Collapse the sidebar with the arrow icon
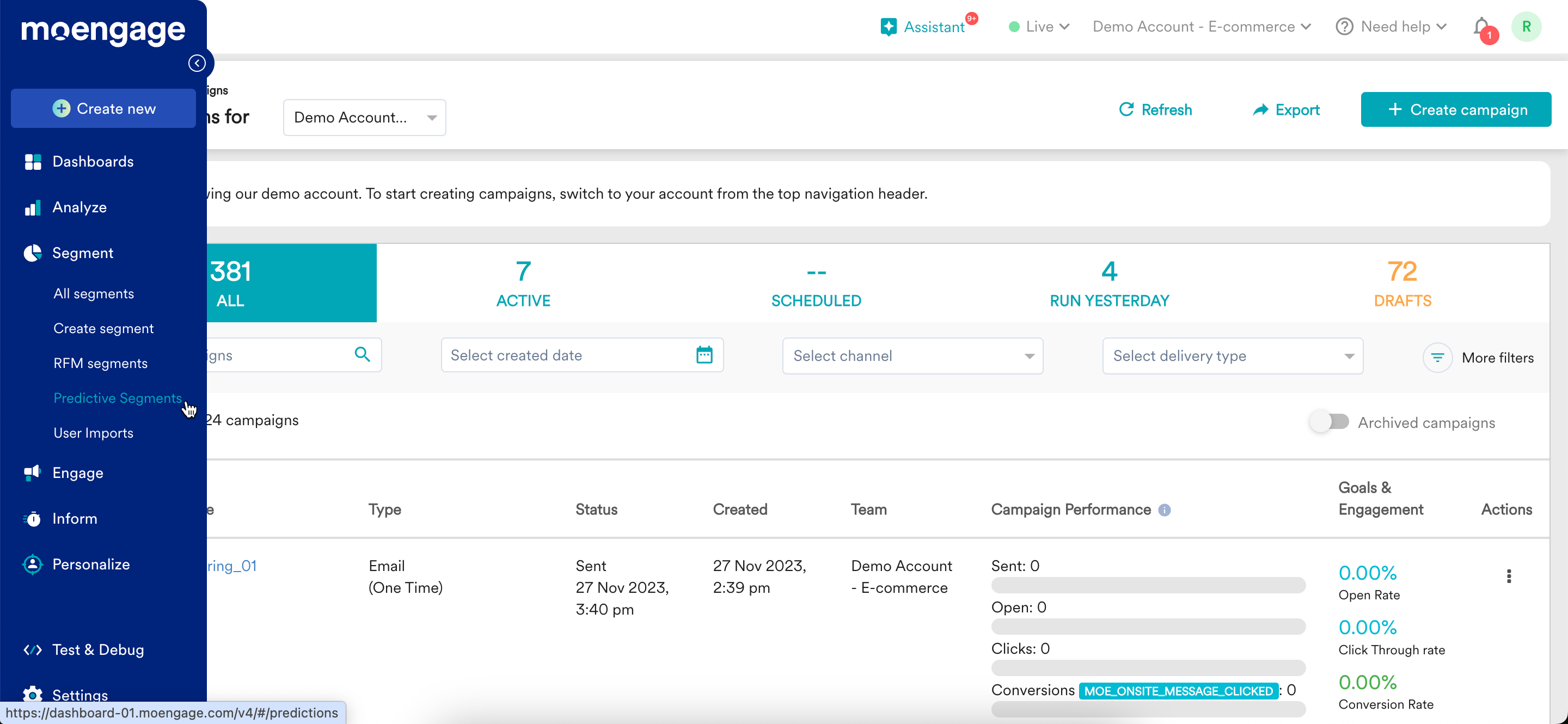The image size is (1568, 724). click(x=197, y=63)
